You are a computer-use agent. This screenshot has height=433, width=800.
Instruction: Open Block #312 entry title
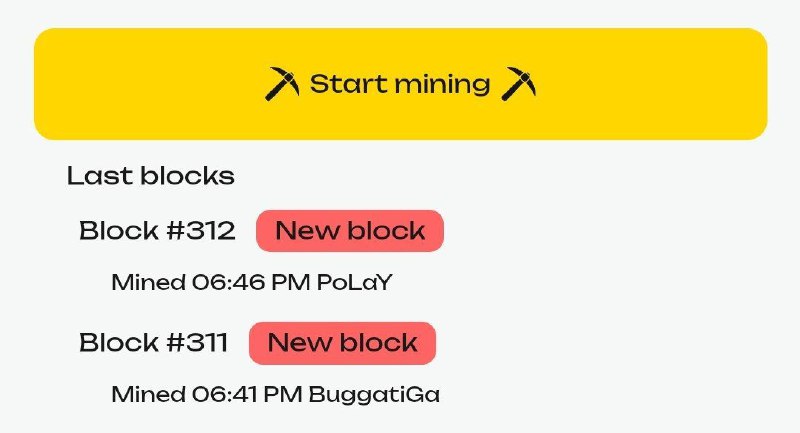tap(157, 231)
